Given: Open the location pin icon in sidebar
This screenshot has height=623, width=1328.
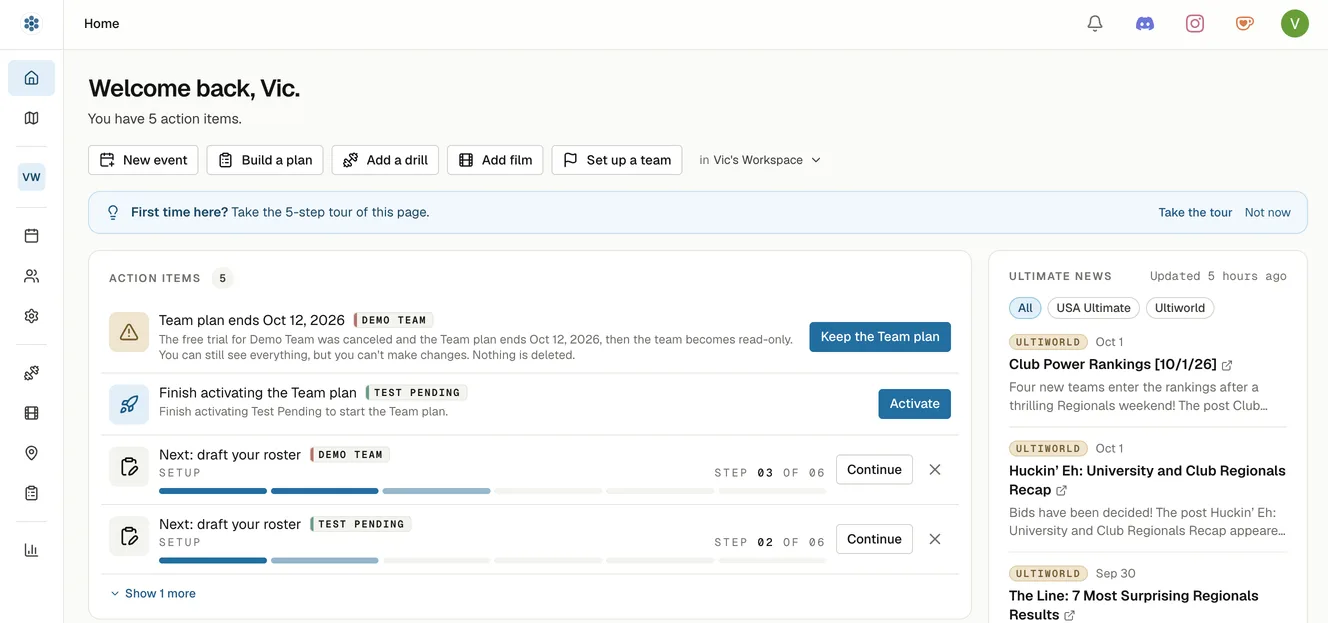Looking at the screenshot, I should 31,453.
